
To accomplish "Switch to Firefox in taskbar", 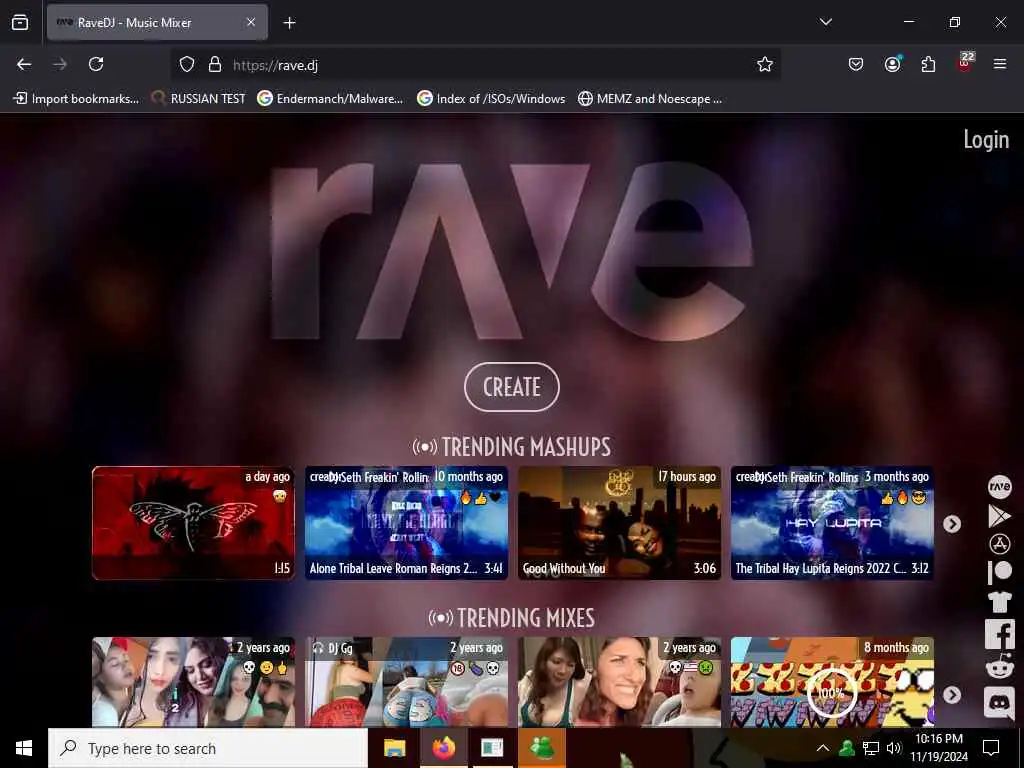I will click(443, 748).
